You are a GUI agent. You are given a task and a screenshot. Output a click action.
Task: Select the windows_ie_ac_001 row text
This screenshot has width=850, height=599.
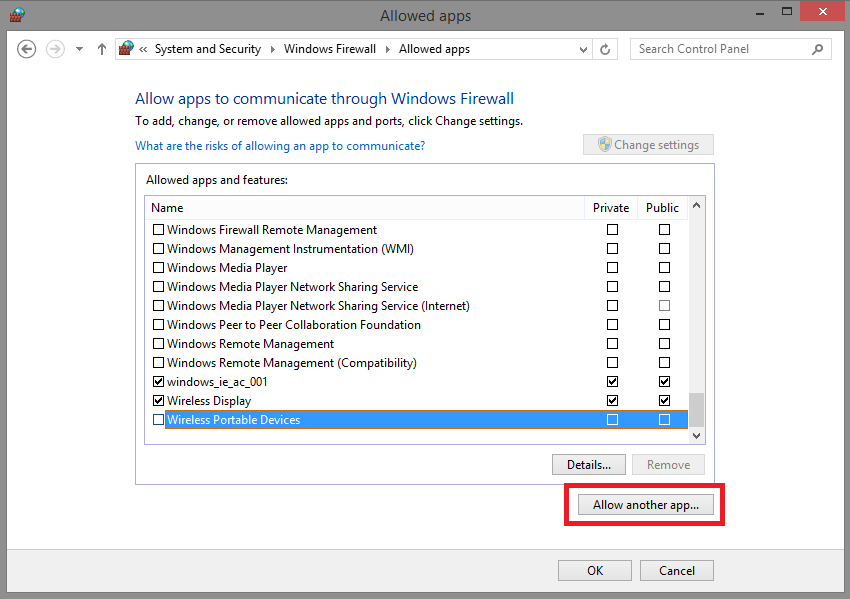217,382
